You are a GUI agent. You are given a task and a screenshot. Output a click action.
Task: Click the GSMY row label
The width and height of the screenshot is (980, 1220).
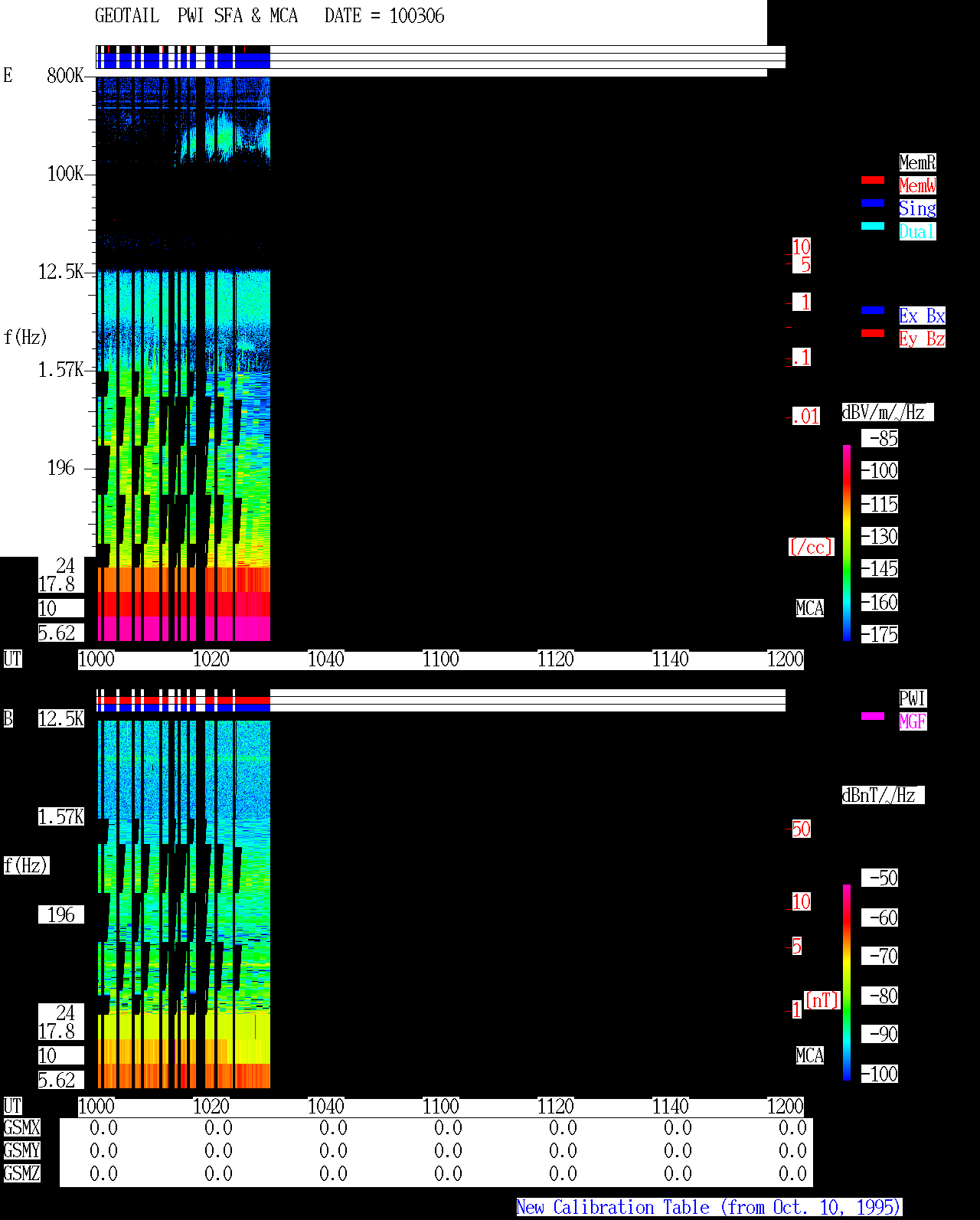21,1150
